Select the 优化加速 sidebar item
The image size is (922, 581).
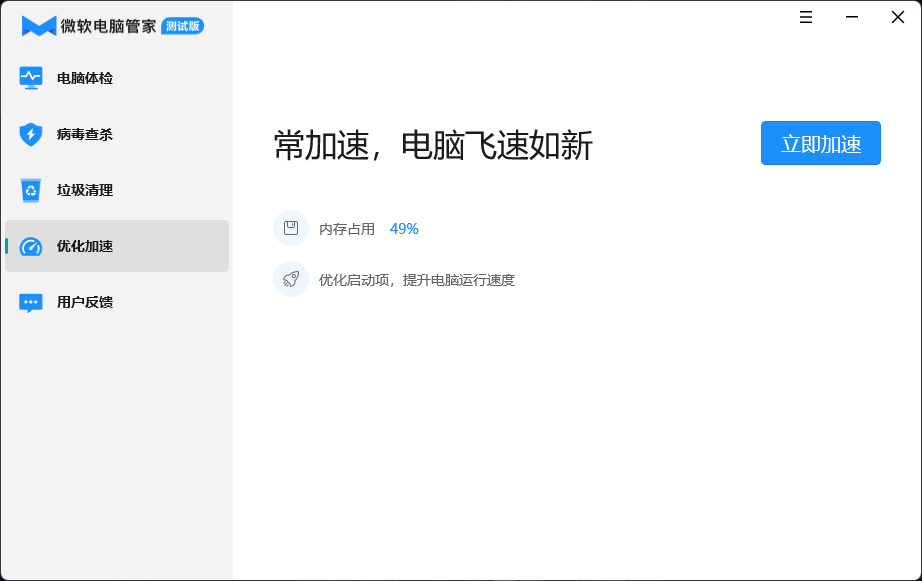click(117, 246)
